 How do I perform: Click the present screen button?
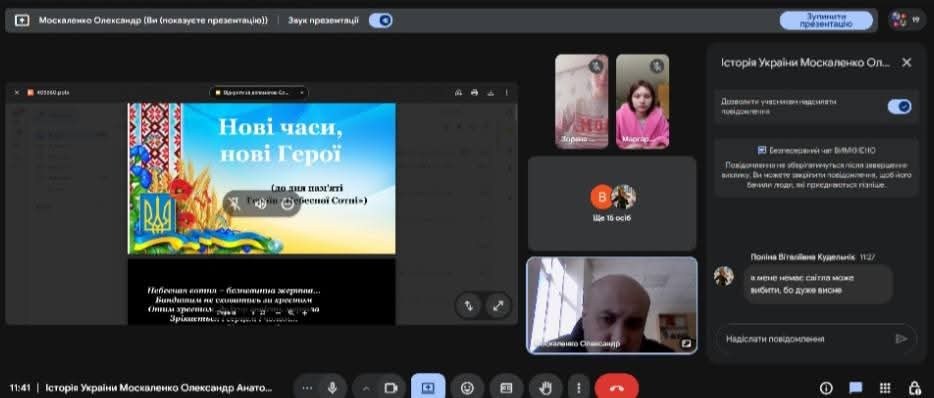pos(428,387)
